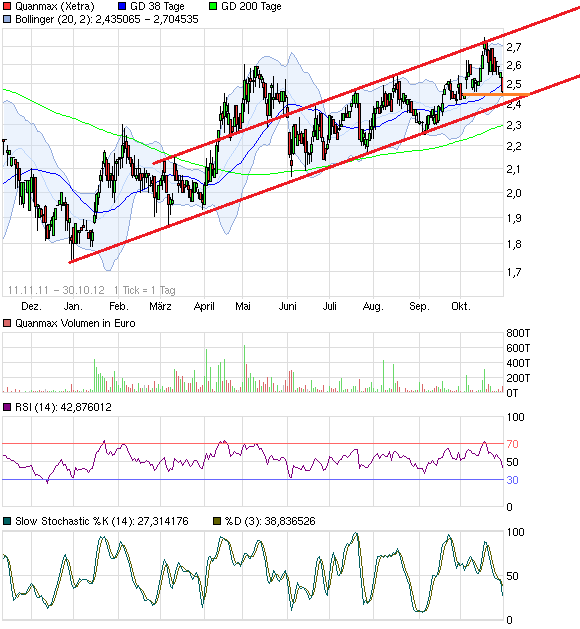580x629 pixels.
Task: Click the '%D (3): 38,836526' label
Action: 270,521
